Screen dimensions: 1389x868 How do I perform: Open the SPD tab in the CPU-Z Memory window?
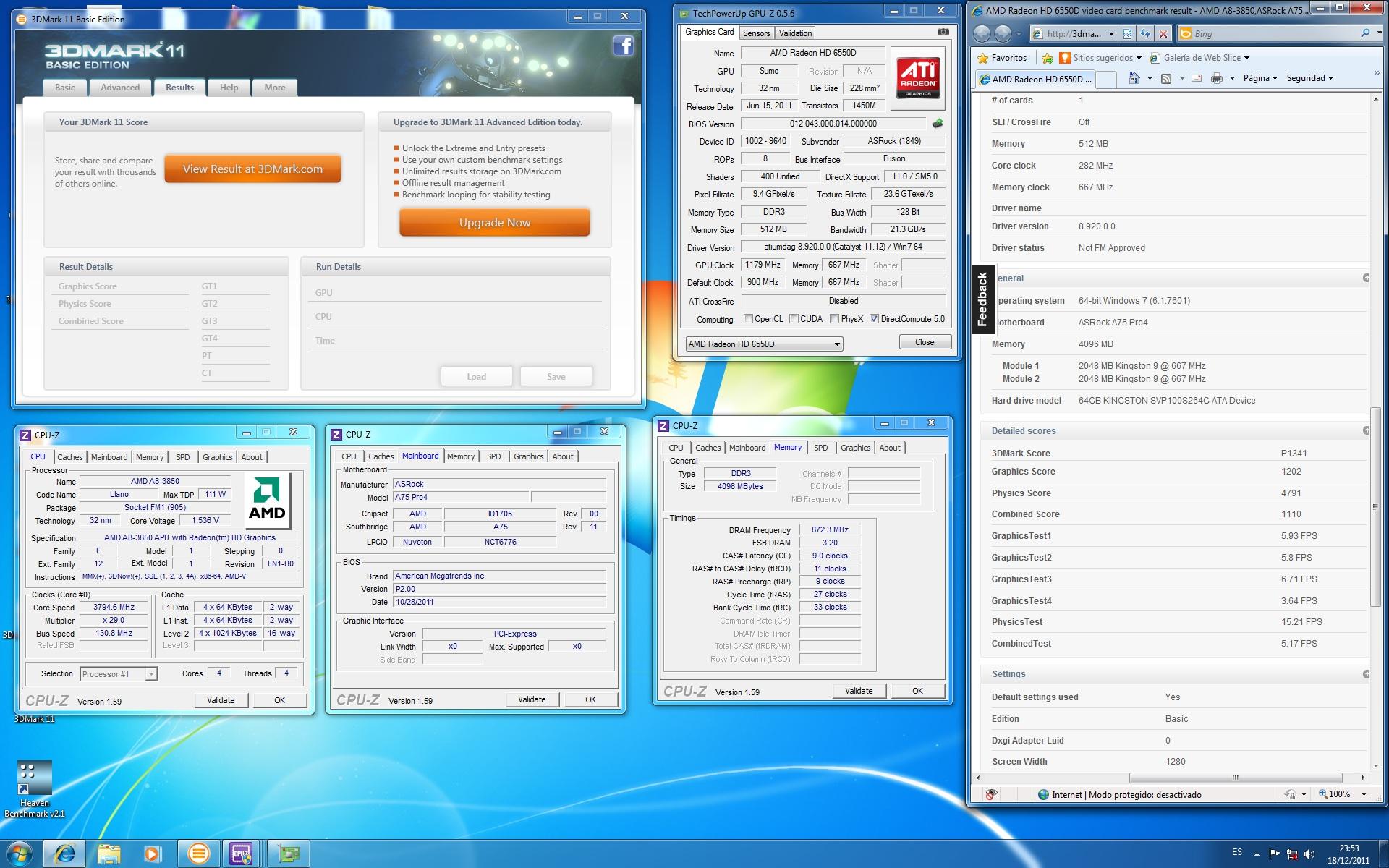(820, 448)
